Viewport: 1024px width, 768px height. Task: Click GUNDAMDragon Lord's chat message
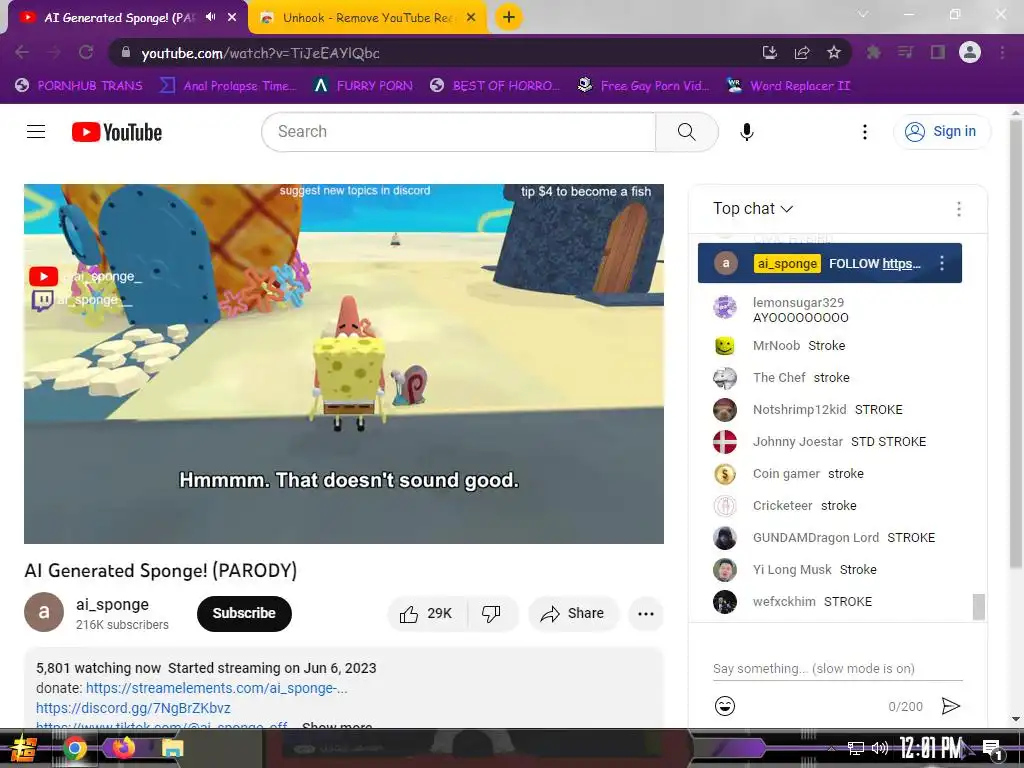click(911, 537)
